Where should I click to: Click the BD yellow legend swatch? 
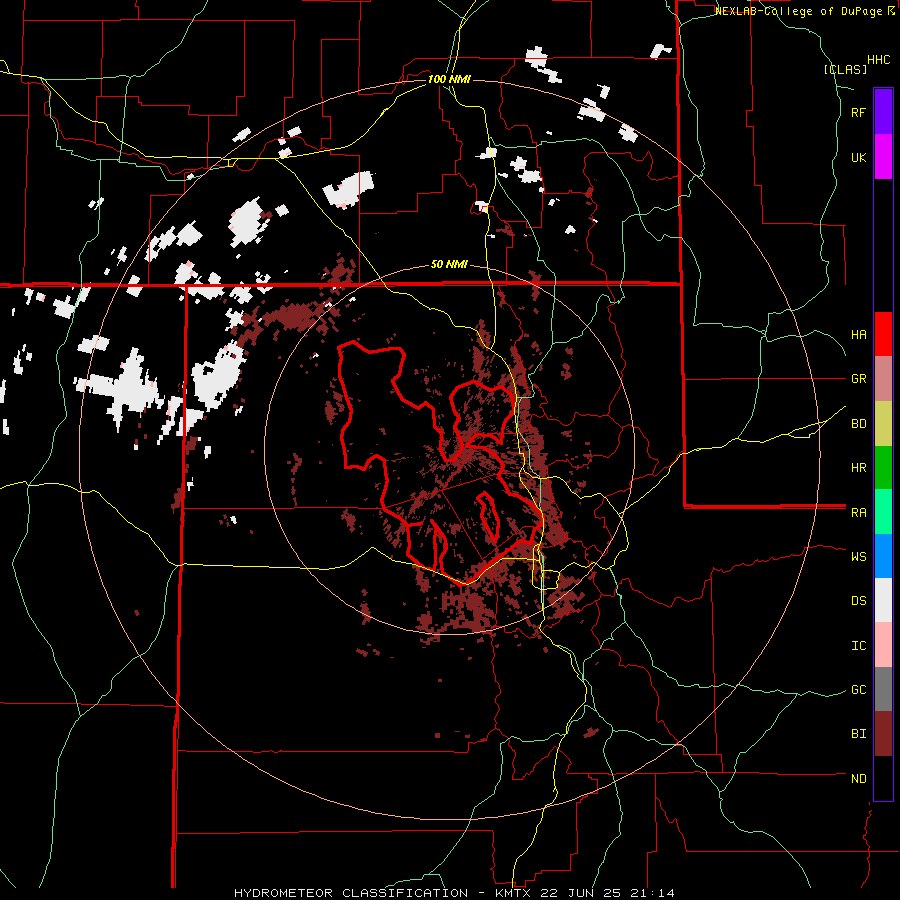point(883,424)
